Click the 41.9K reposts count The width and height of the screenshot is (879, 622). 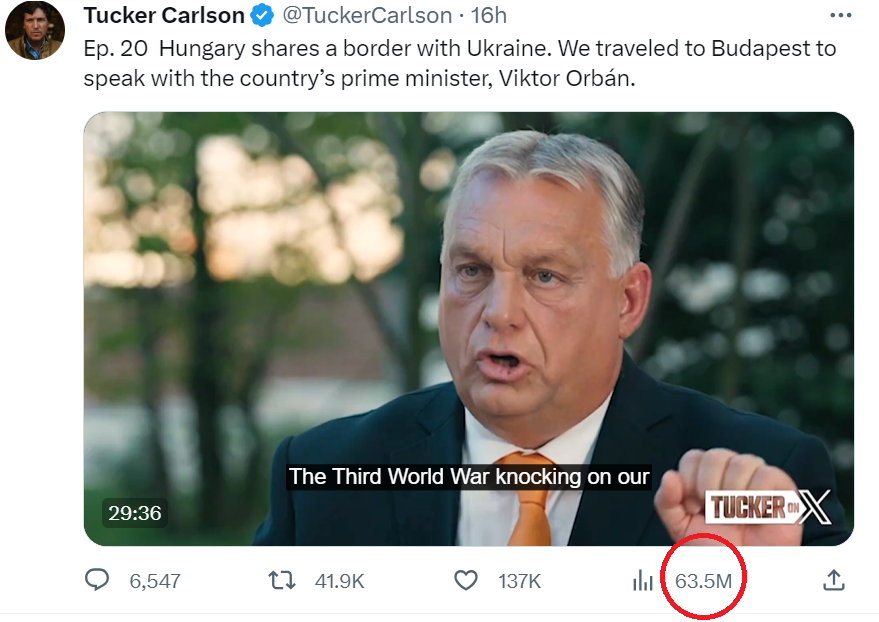point(339,581)
